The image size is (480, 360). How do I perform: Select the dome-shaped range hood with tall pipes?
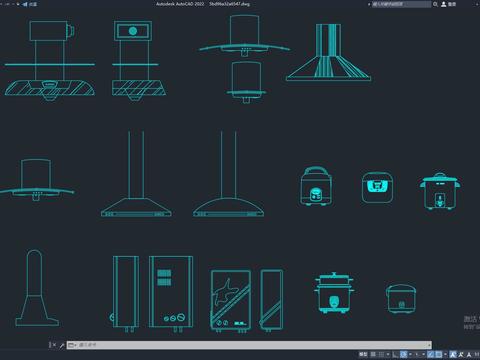tap(228, 174)
